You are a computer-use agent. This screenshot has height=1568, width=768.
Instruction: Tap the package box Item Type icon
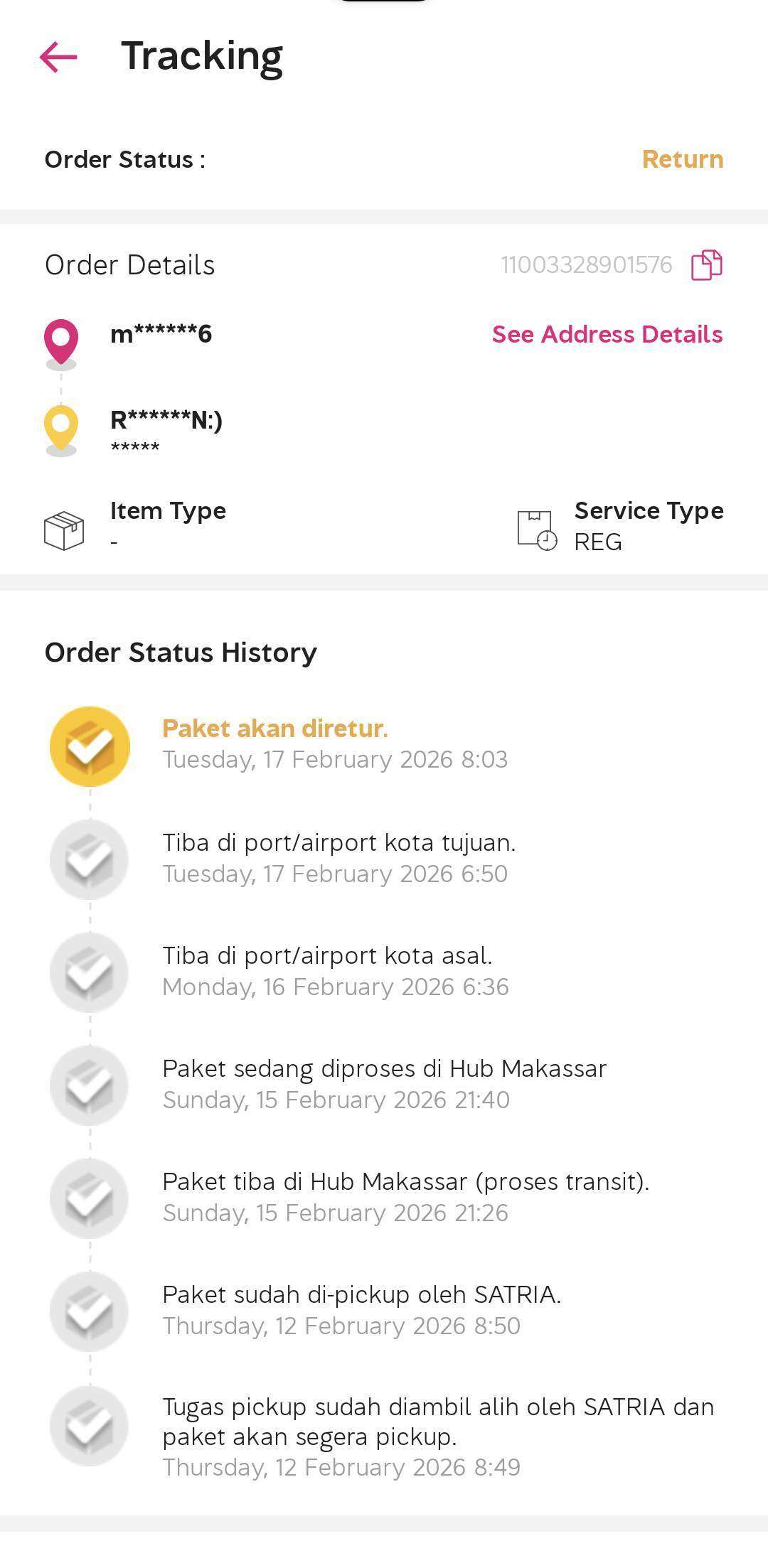pyautogui.click(x=64, y=530)
